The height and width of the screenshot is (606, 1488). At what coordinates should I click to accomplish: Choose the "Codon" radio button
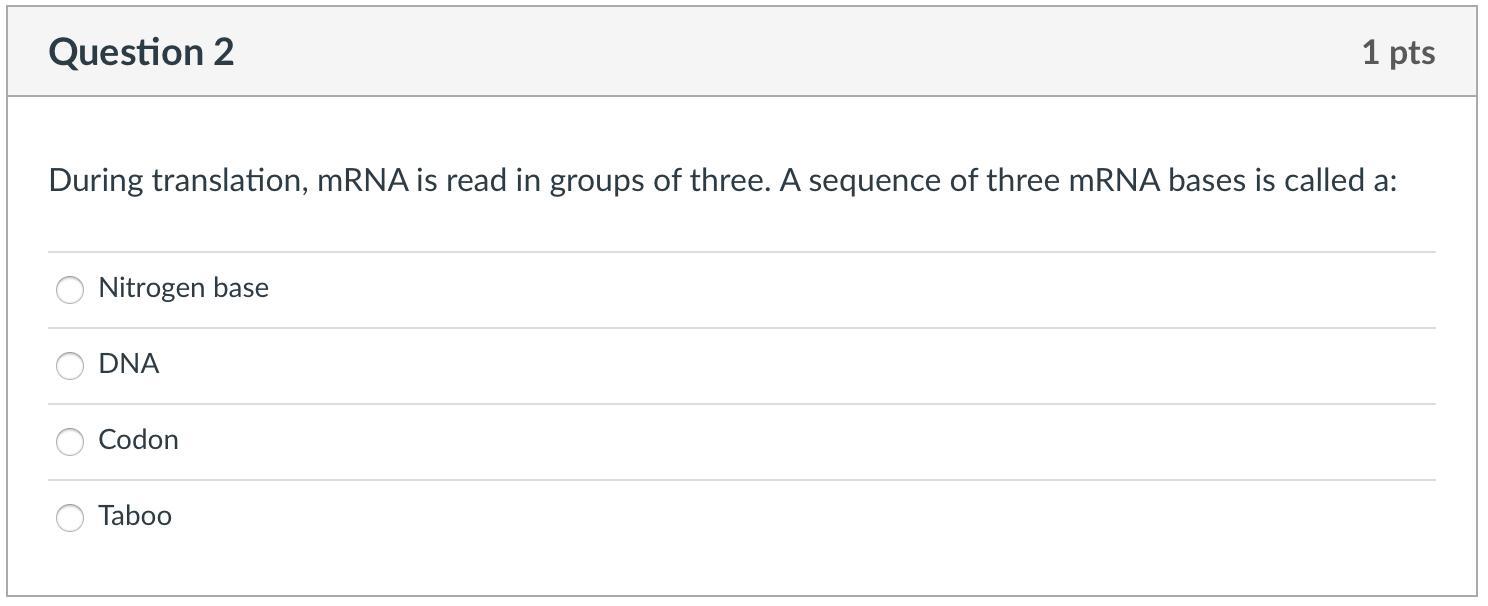coord(70,442)
